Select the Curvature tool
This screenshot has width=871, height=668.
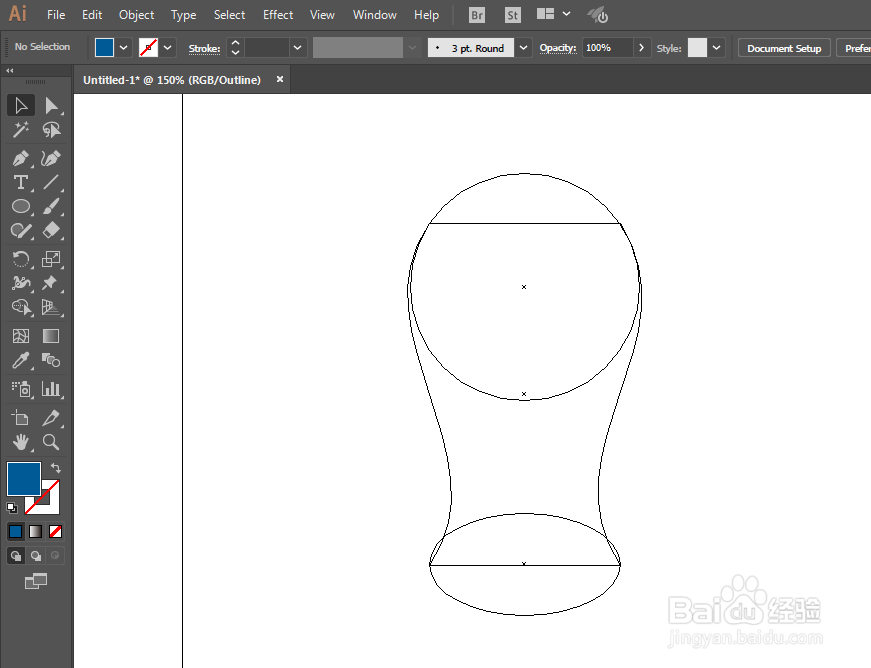(51, 158)
